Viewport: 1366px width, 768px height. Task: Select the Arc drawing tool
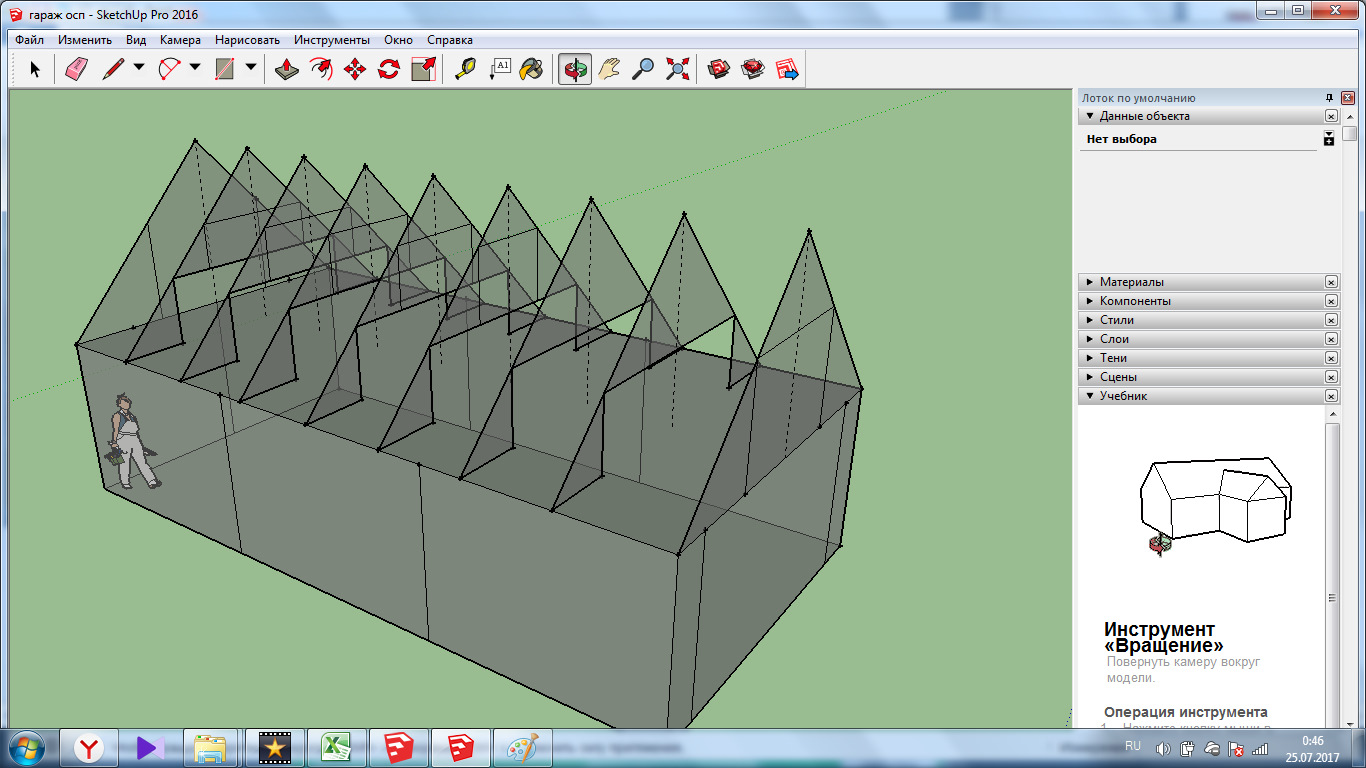pos(169,69)
